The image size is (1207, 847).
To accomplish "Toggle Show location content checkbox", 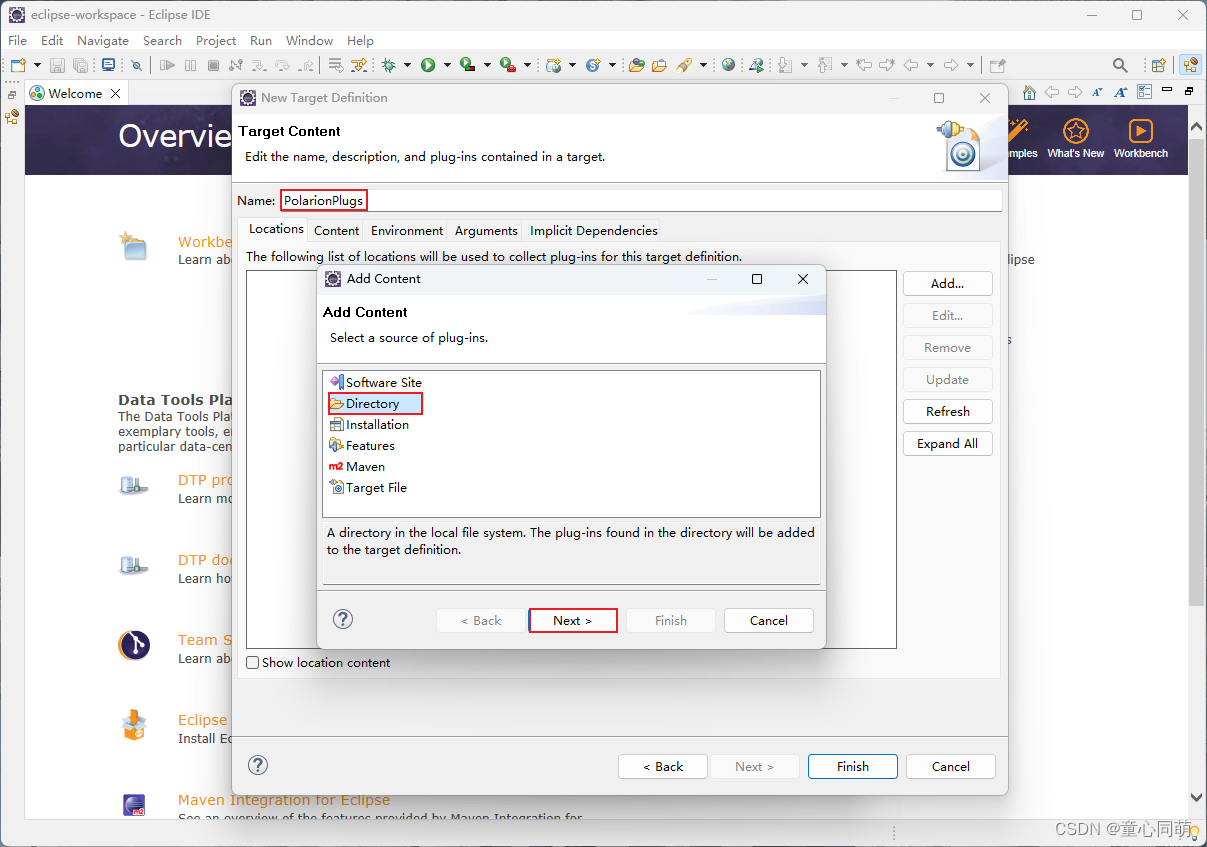I will (253, 662).
